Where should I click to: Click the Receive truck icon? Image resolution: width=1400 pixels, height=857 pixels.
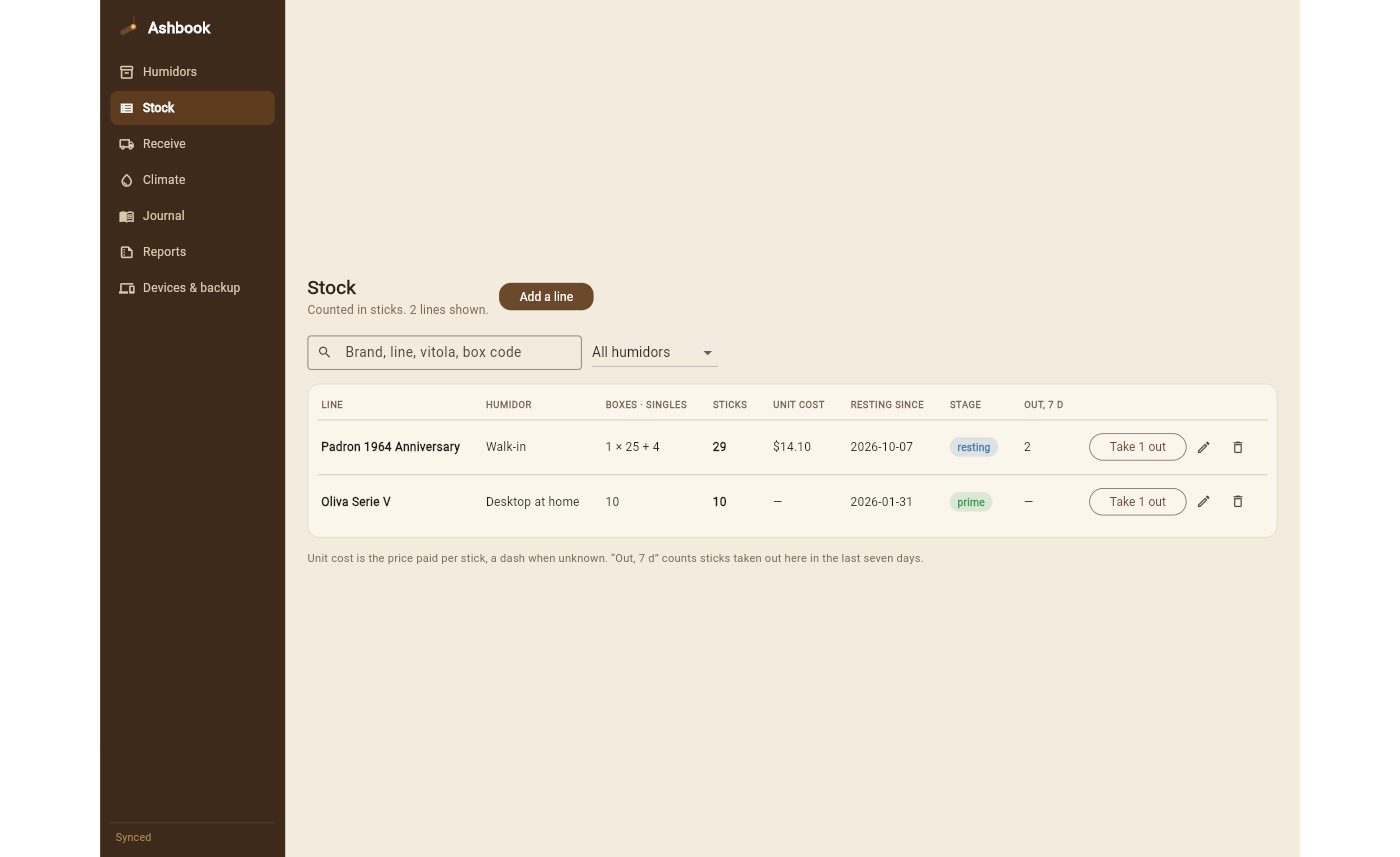coord(127,144)
